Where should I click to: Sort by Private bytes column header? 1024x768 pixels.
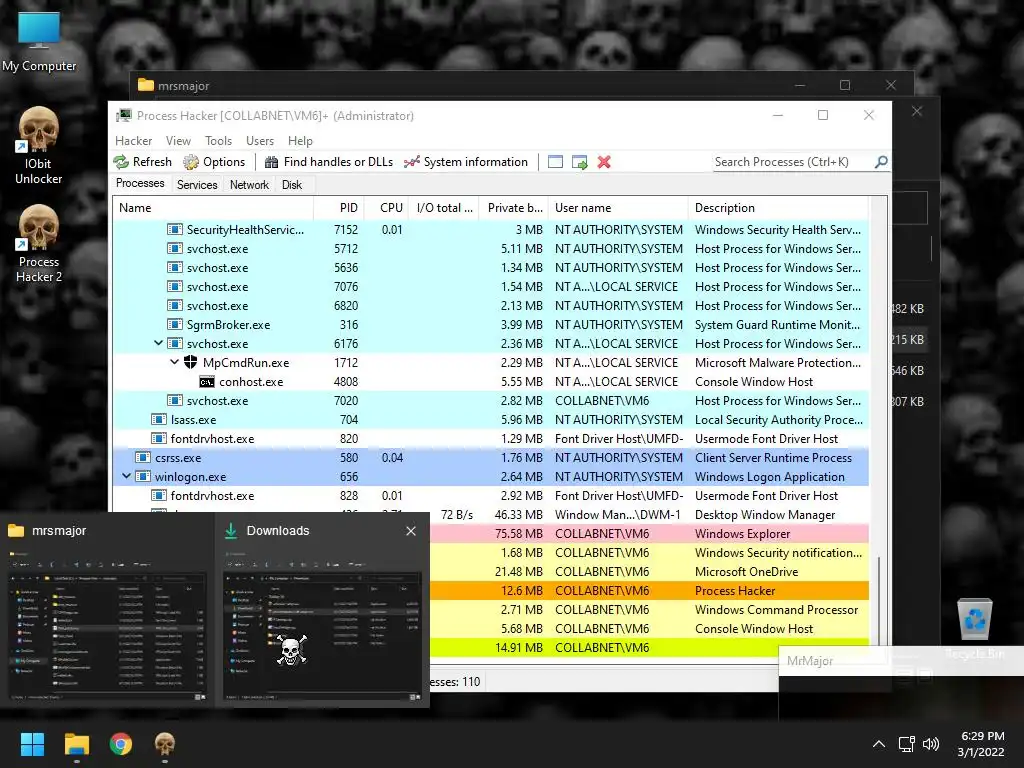(x=513, y=208)
